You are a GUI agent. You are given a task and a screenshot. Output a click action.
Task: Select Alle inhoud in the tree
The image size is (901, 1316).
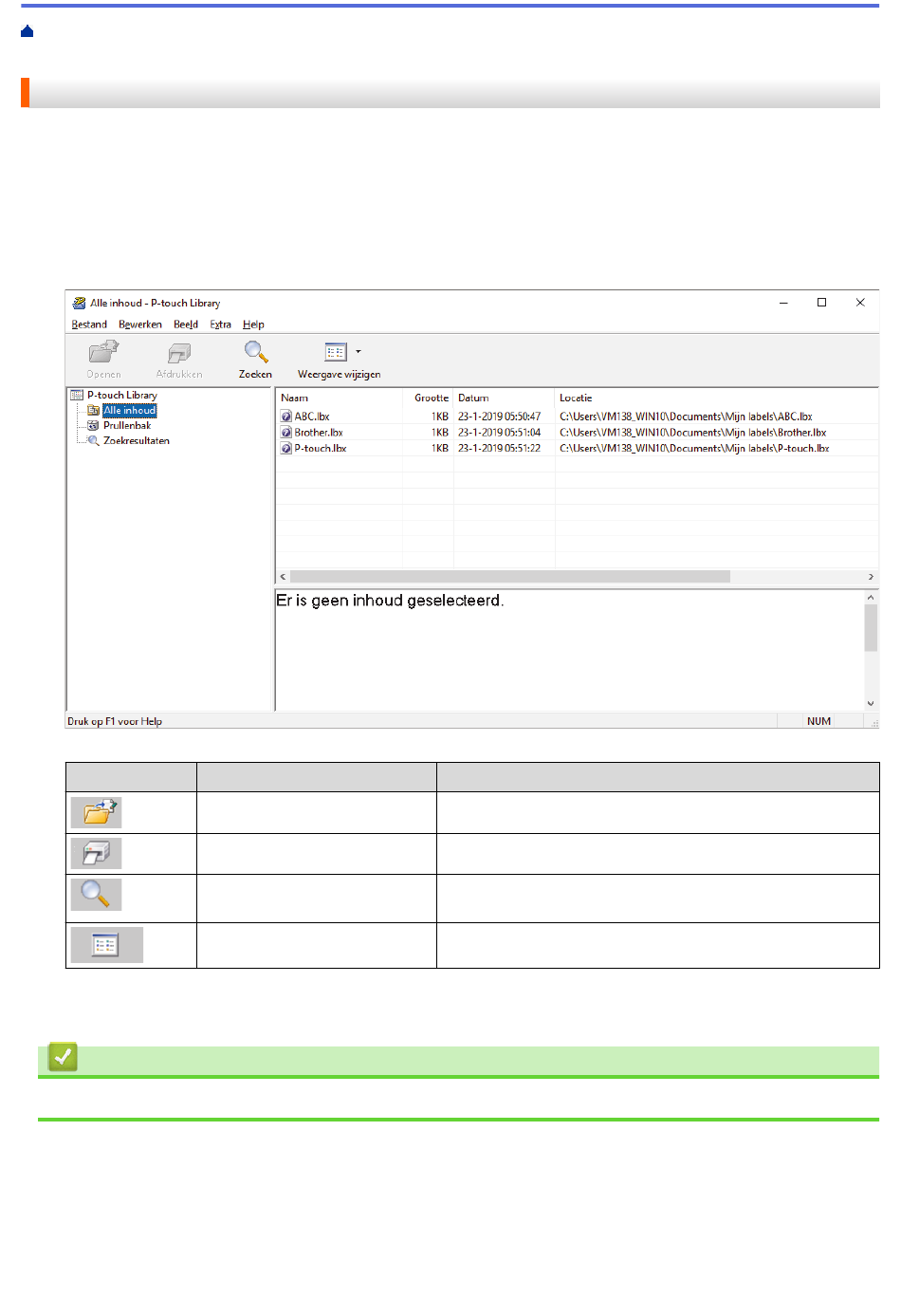pyautogui.click(x=129, y=411)
